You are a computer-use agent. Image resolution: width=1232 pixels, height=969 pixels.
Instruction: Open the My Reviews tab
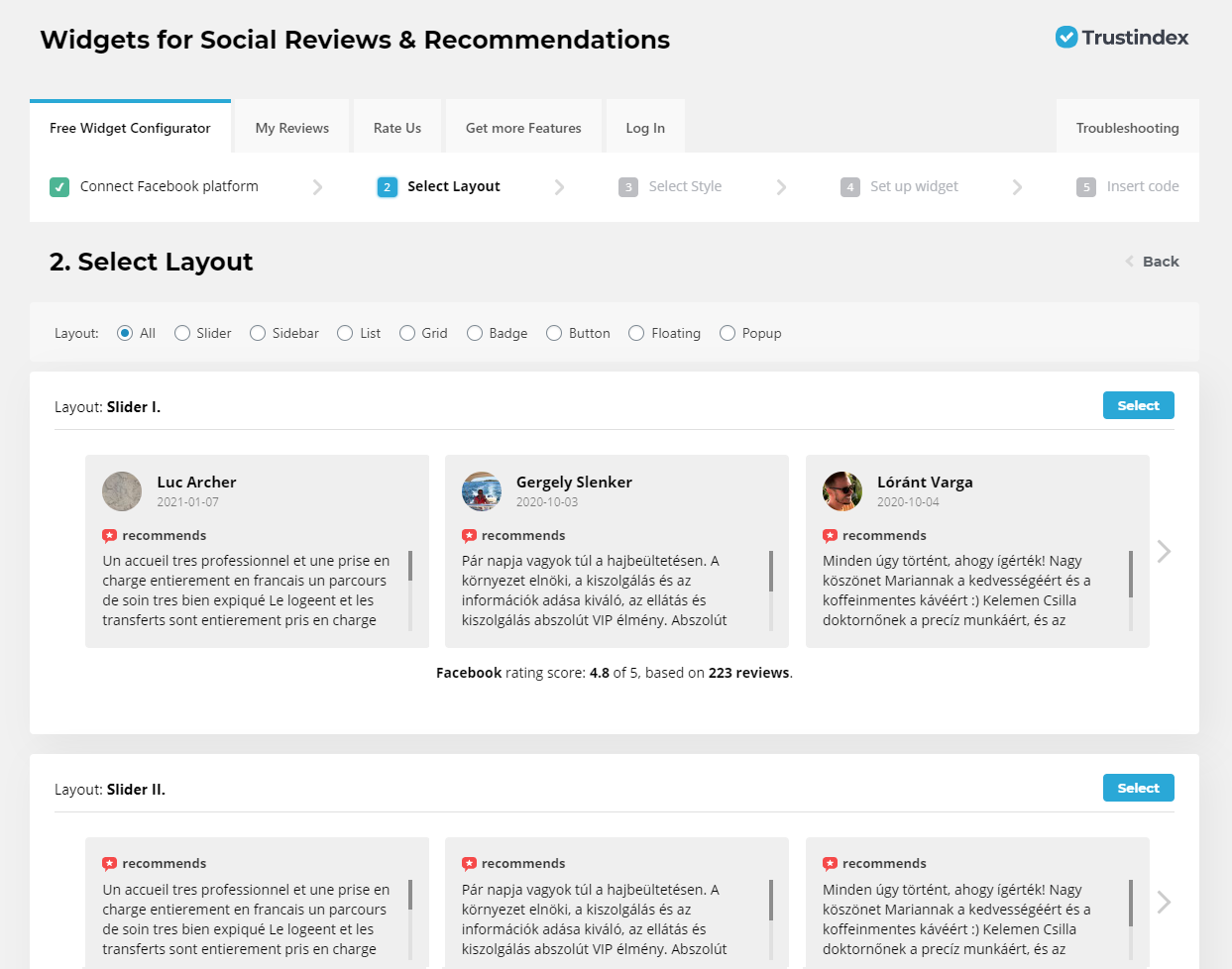coord(292,128)
